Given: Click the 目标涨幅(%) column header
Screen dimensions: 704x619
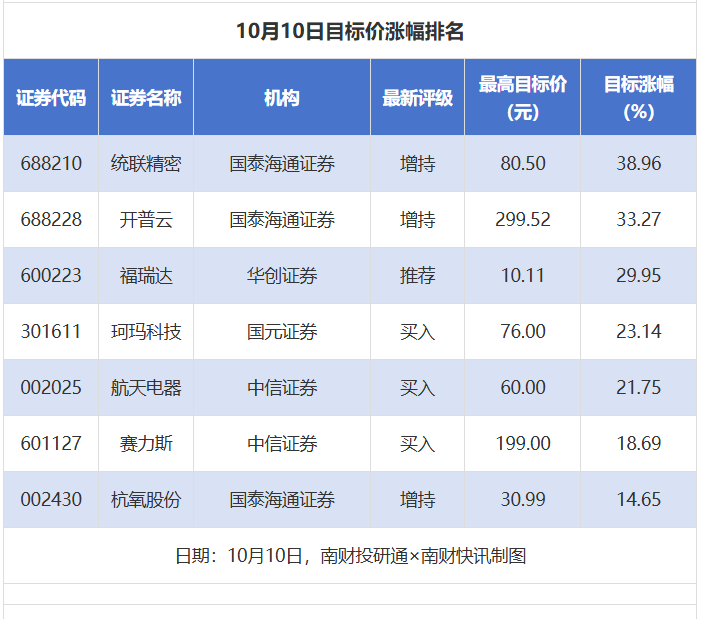Looking at the screenshot, I should pyautogui.click(x=638, y=98).
